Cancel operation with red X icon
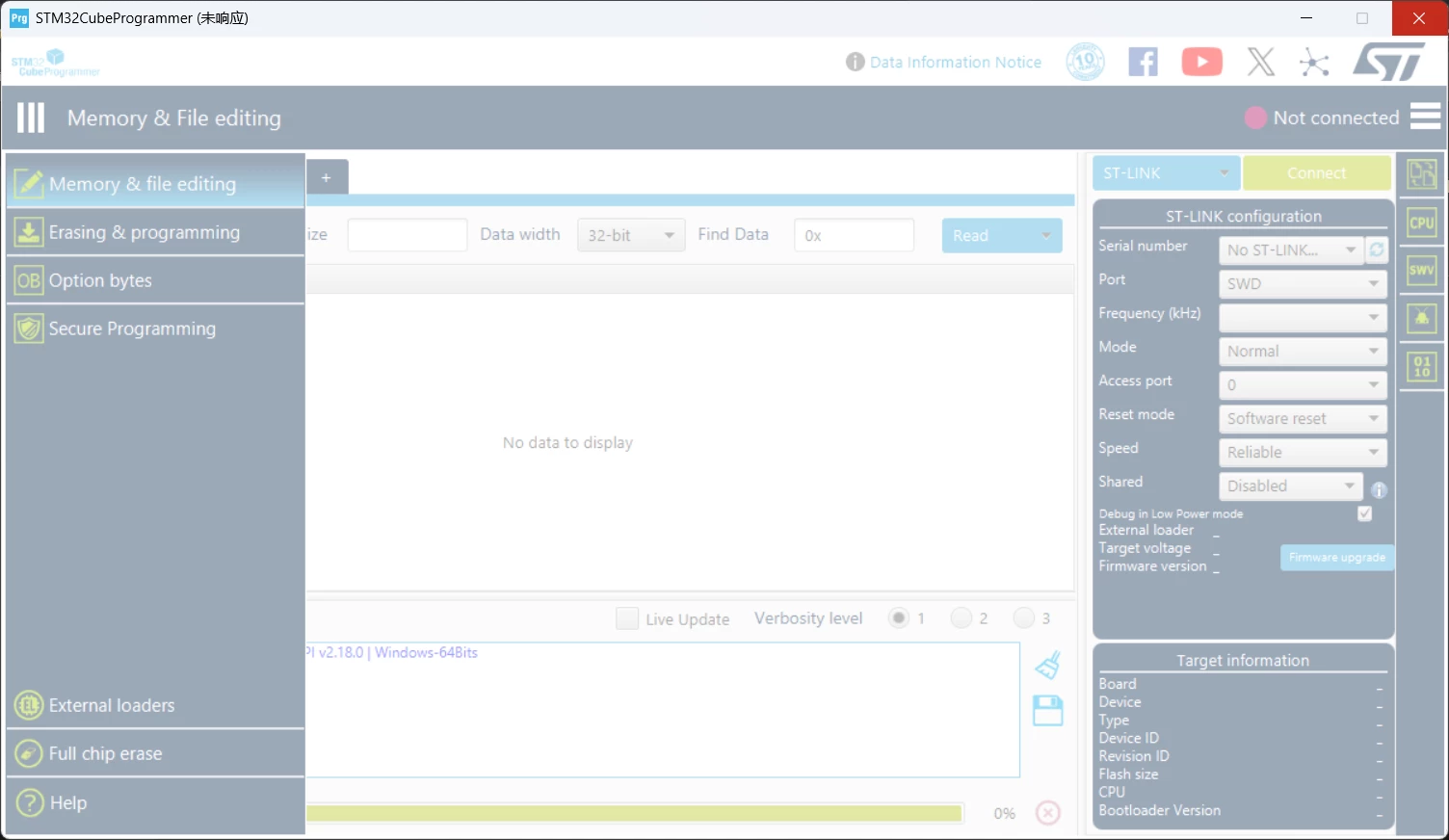This screenshot has height=840, width=1449. (x=1048, y=813)
